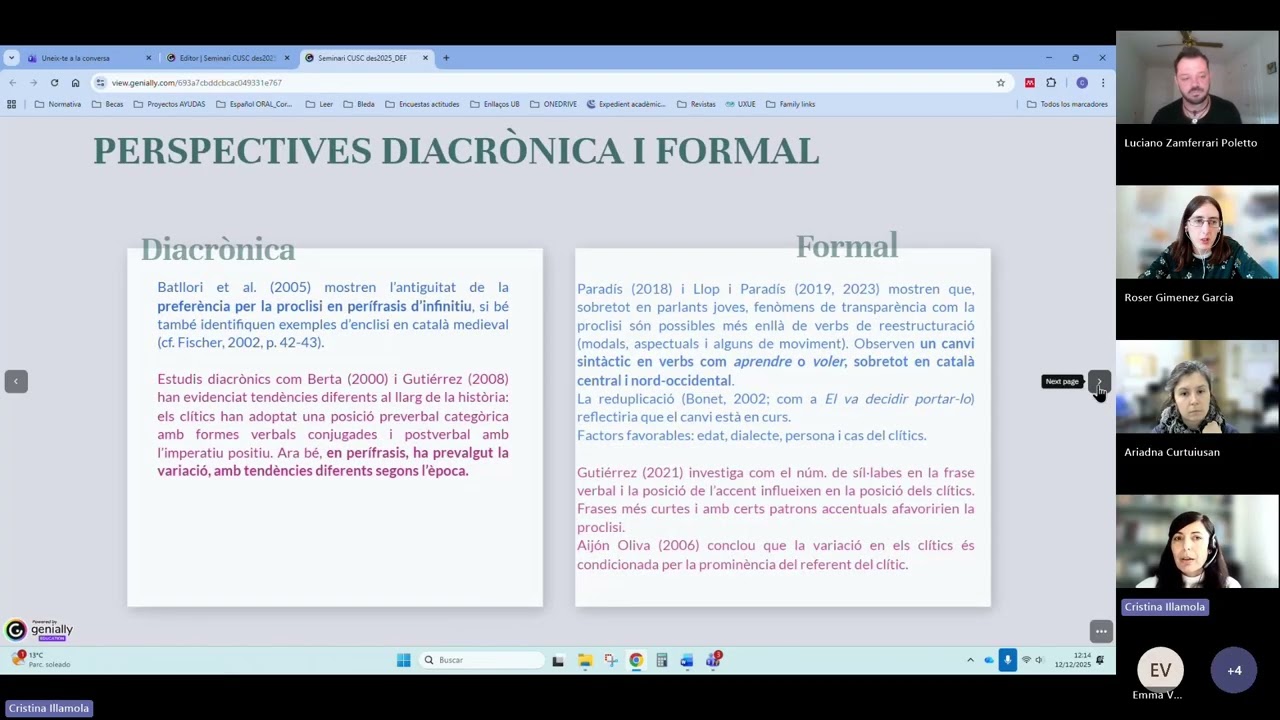The width and height of the screenshot is (1280, 720).
Task: Show hidden system tray icons
Action: [970, 660]
